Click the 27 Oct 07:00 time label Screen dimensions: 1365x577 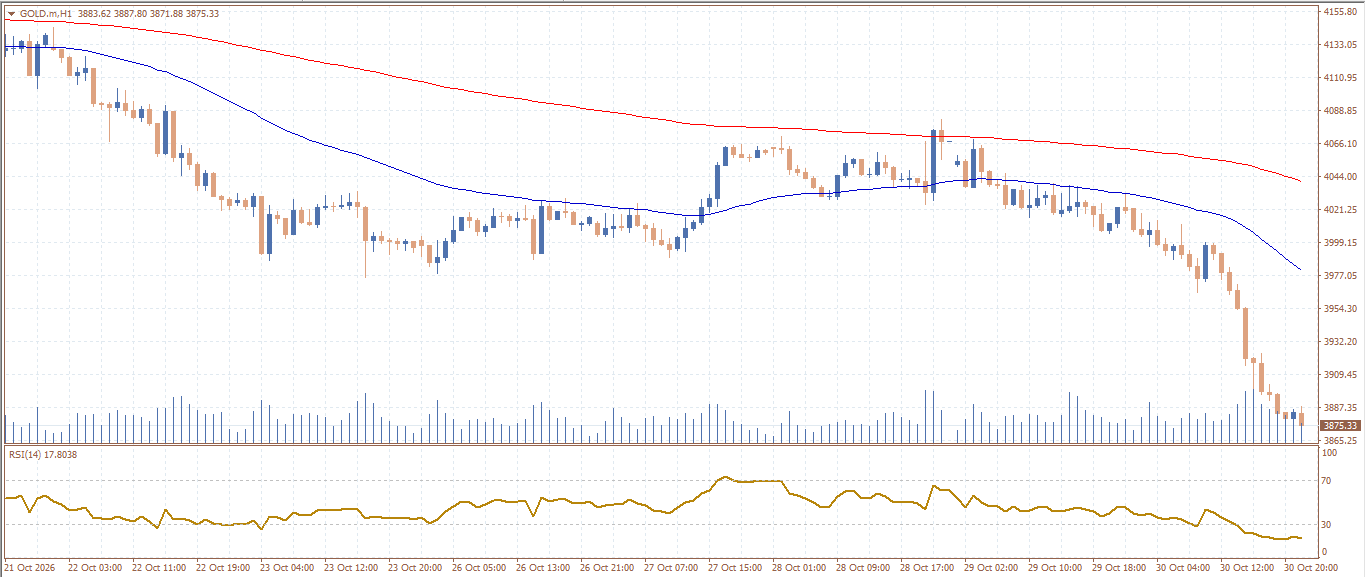671,568
